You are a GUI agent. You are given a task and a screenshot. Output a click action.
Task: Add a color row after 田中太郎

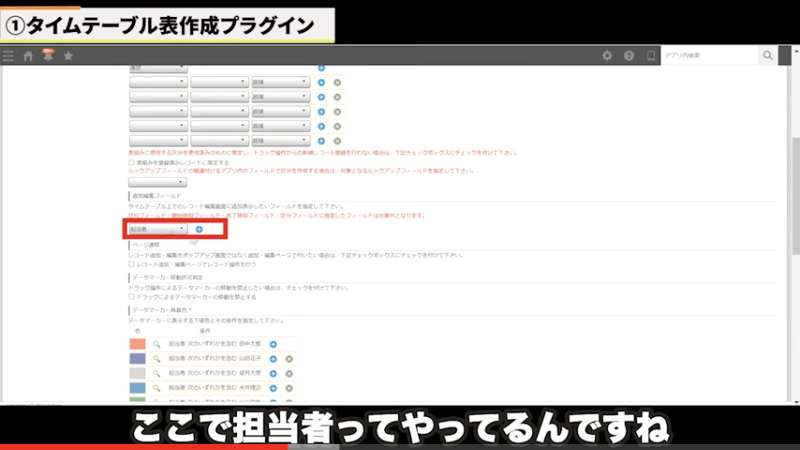273,344
